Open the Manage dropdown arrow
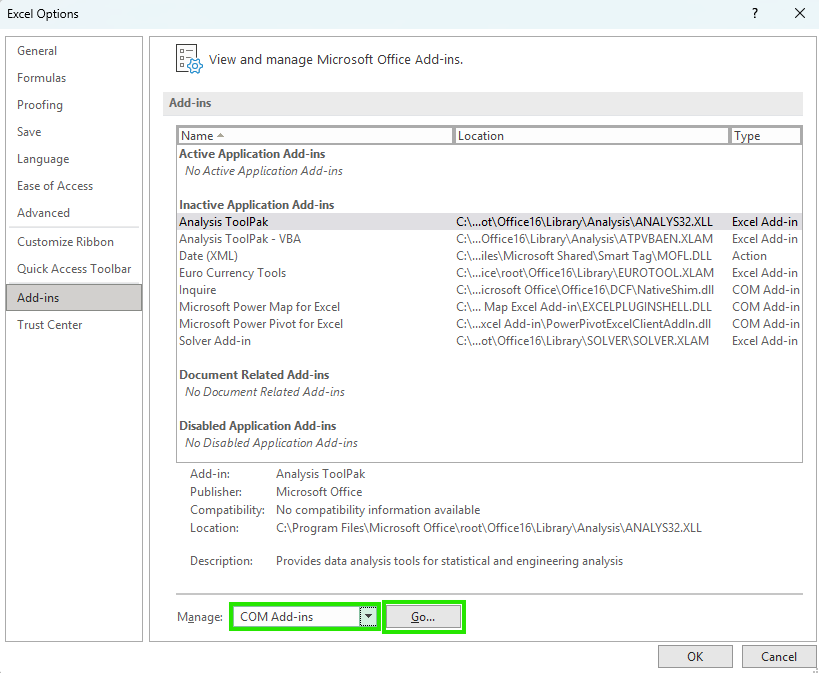 [368, 617]
